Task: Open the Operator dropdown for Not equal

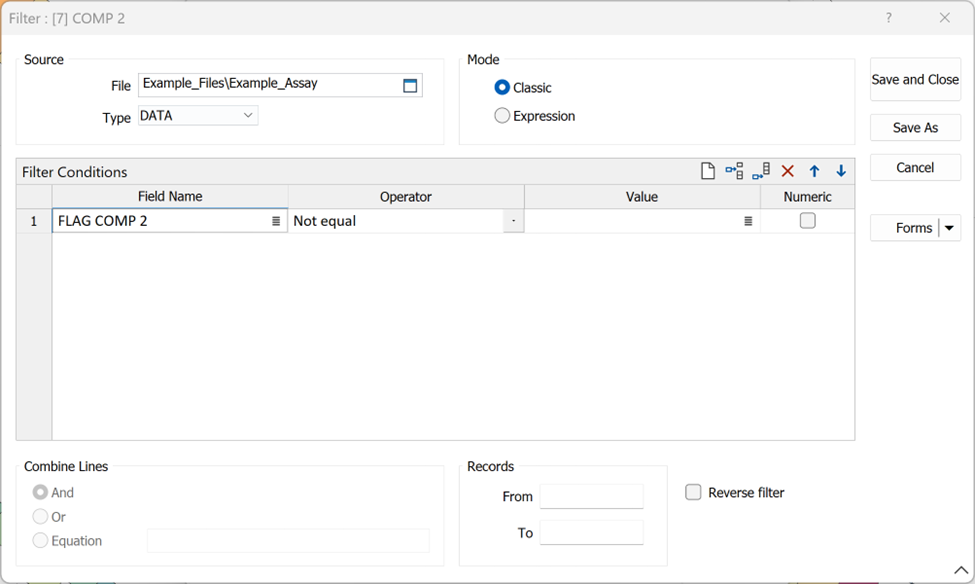Action: (515, 220)
